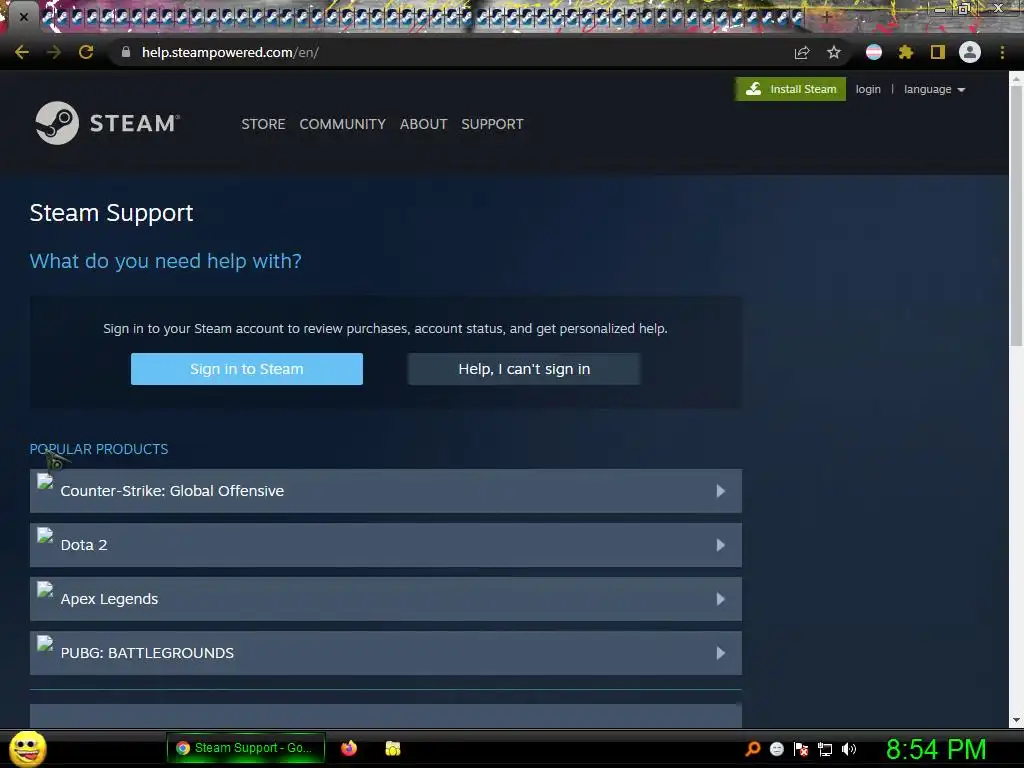The width and height of the screenshot is (1024, 768).
Task: Click the Counter-Strike game thumbnail icon
Action: click(x=45, y=482)
